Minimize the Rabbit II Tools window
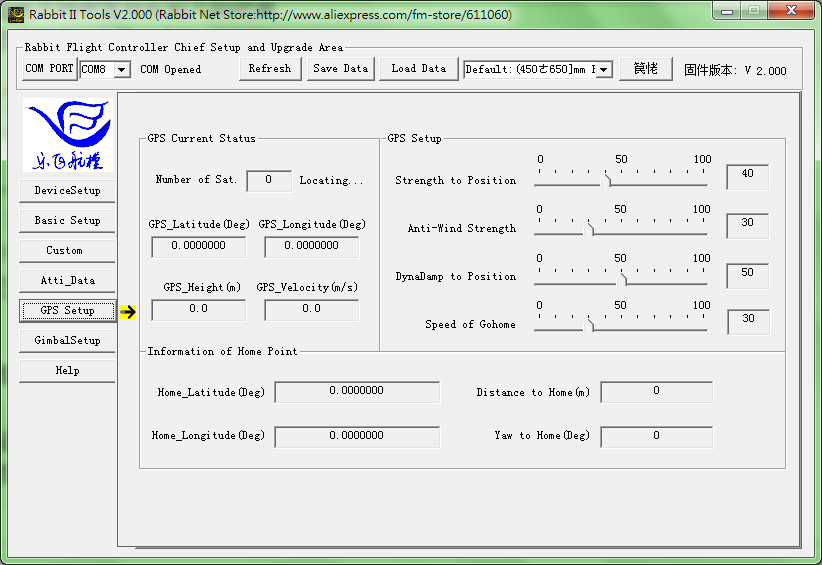The width and height of the screenshot is (822, 565). pyautogui.click(x=727, y=10)
